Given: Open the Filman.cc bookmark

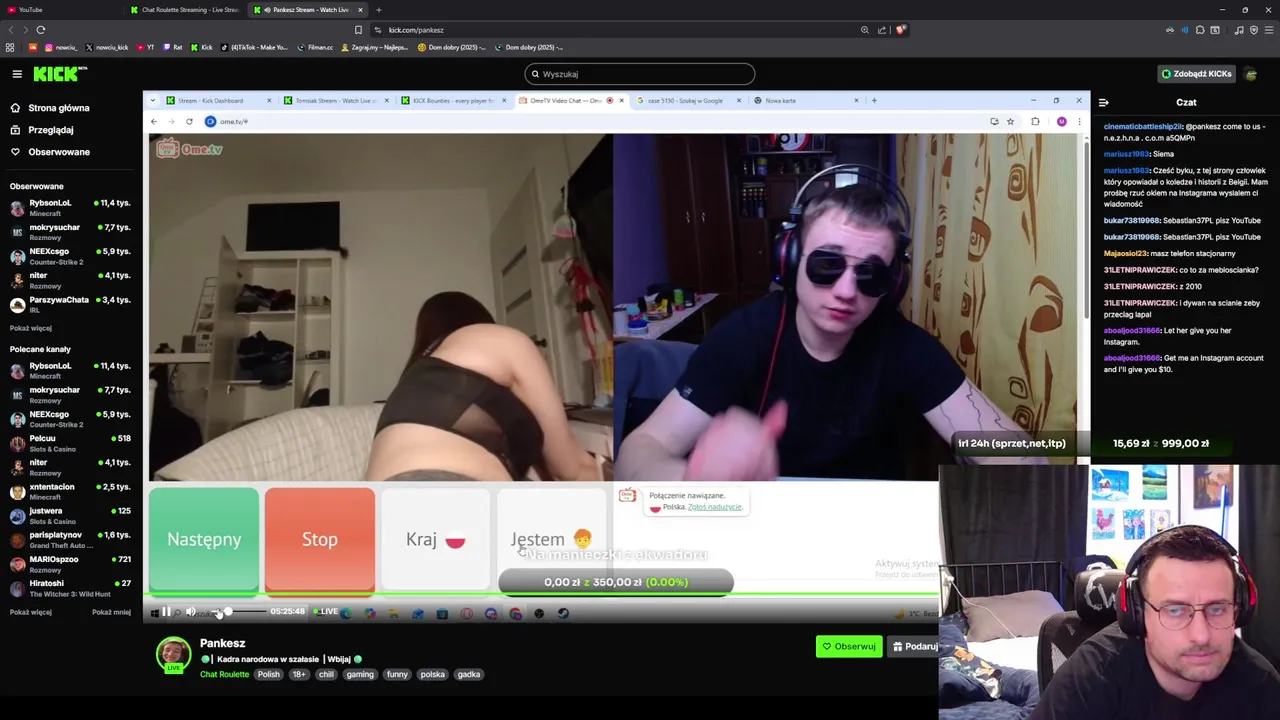Looking at the screenshot, I should pos(315,47).
